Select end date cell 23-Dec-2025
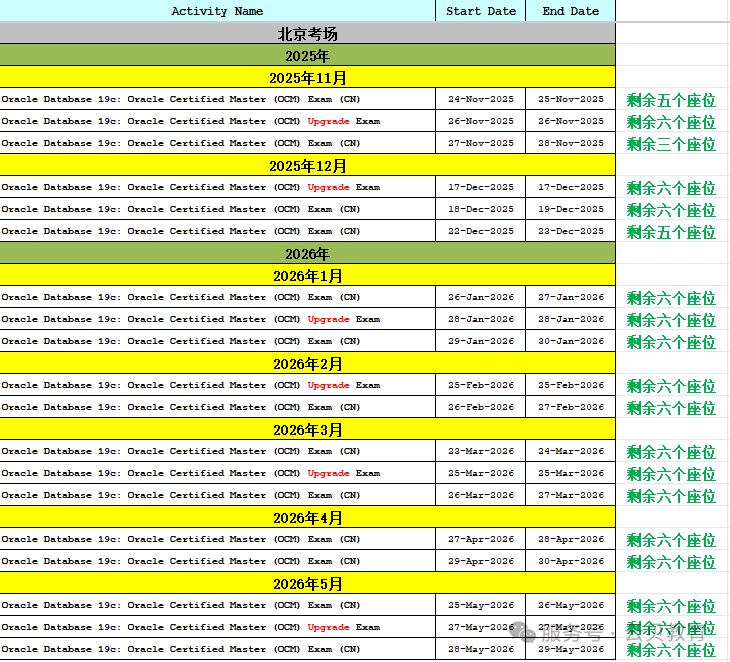The height and width of the screenshot is (662, 730). pos(570,231)
